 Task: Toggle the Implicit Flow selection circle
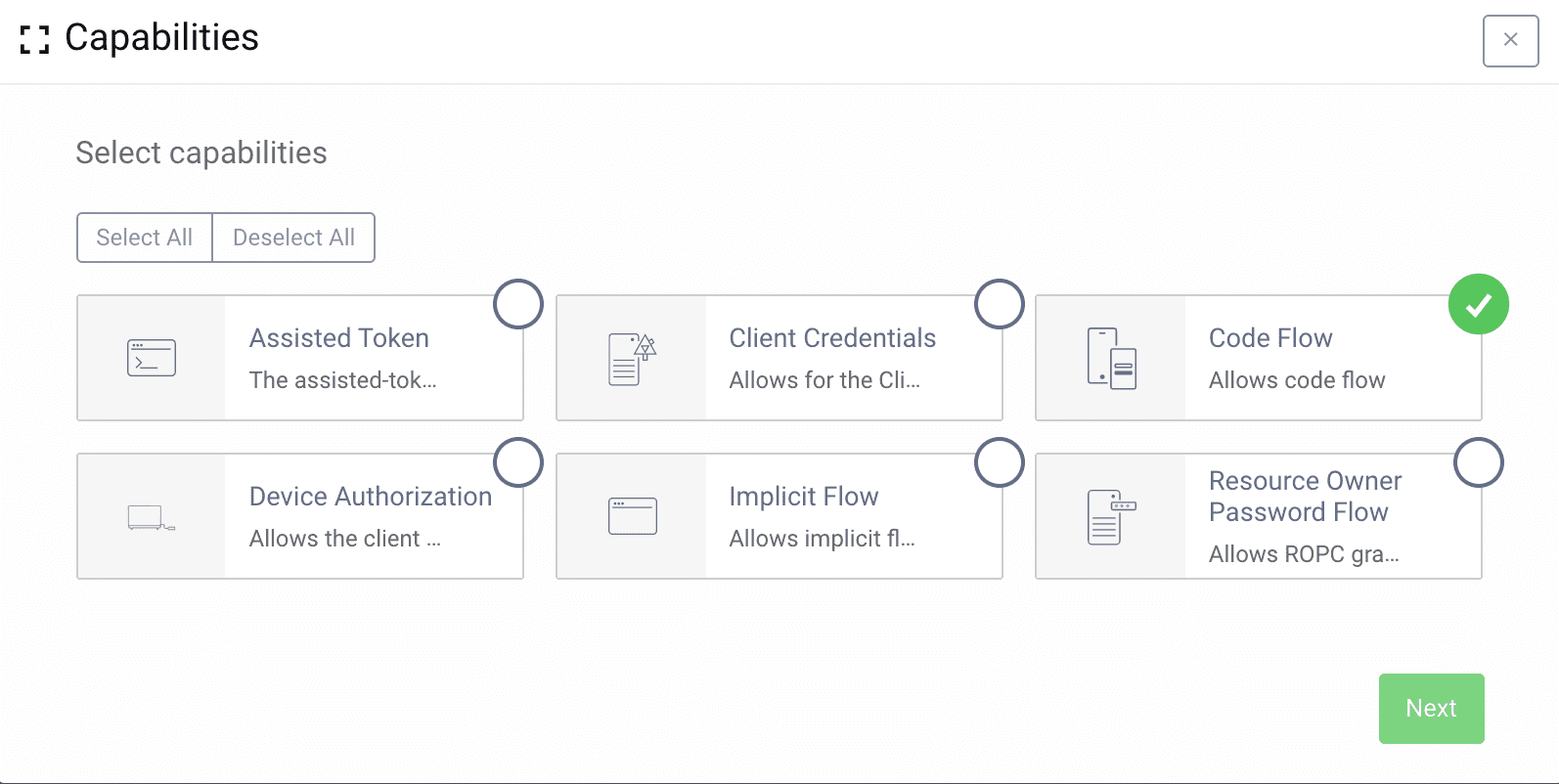click(999, 462)
